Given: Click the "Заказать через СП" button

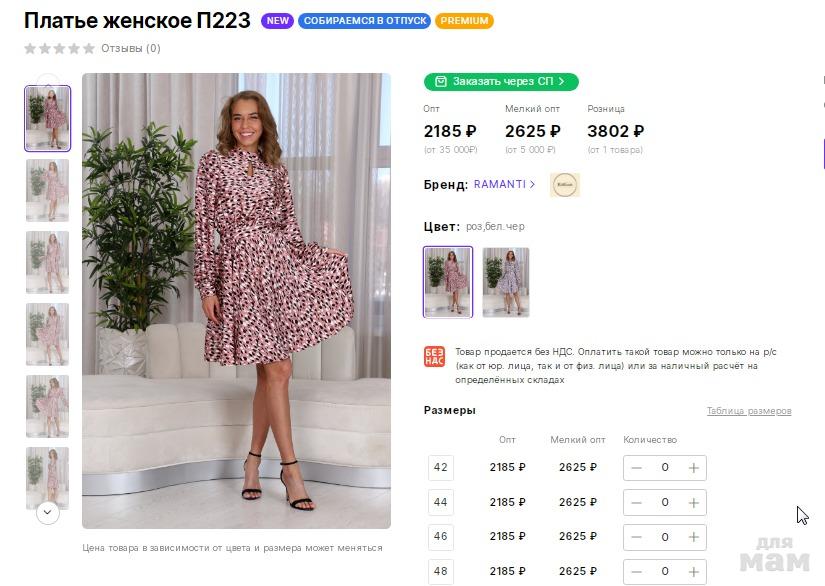Looking at the screenshot, I should (x=501, y=81).
